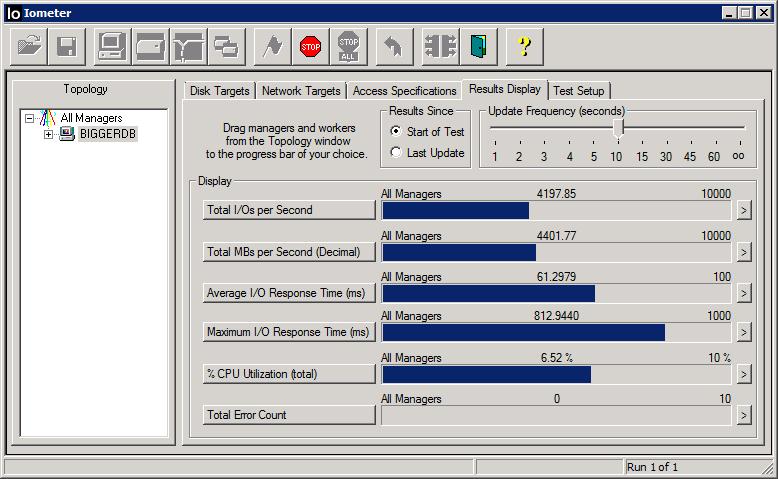Minimize the Iometer window
This screenshot has height=479, width=778.
729,13
